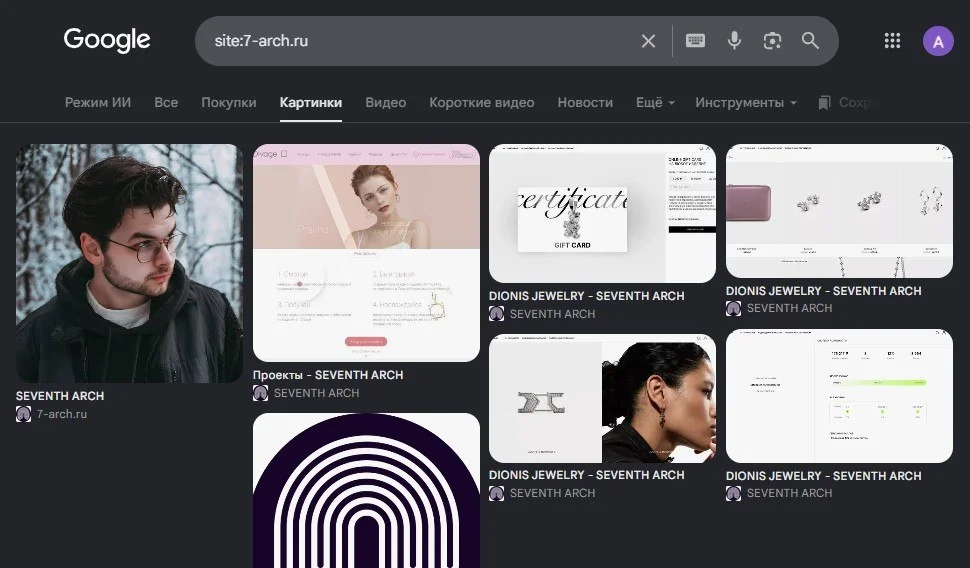Open search by image camera icon
Image resolution: width=970 pixels, height=568 pixels.
point(772,41)
